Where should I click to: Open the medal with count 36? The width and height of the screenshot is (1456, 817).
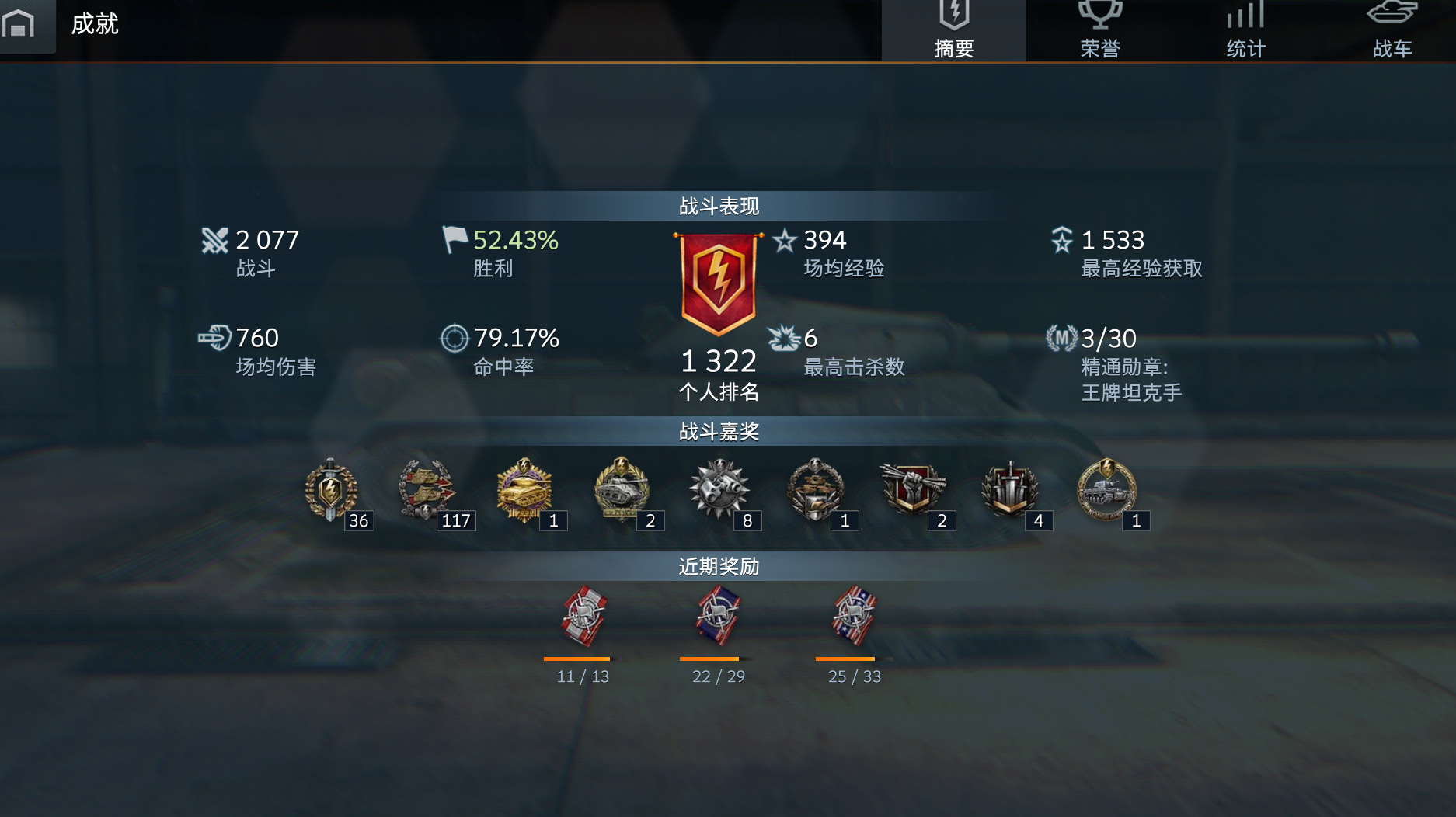[x=332, y=490]
